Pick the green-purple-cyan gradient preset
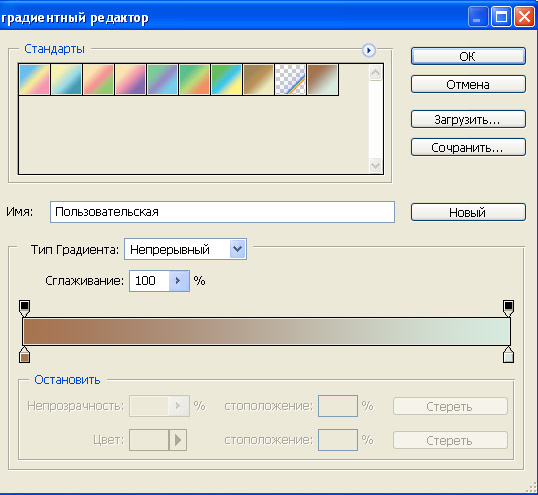 [x=163, y=80]
